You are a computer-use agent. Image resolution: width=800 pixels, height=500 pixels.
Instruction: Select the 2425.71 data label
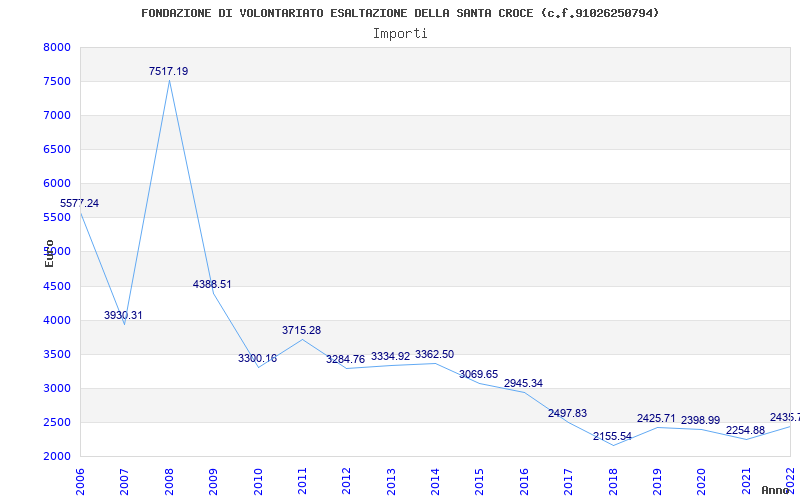pos(656,418)
